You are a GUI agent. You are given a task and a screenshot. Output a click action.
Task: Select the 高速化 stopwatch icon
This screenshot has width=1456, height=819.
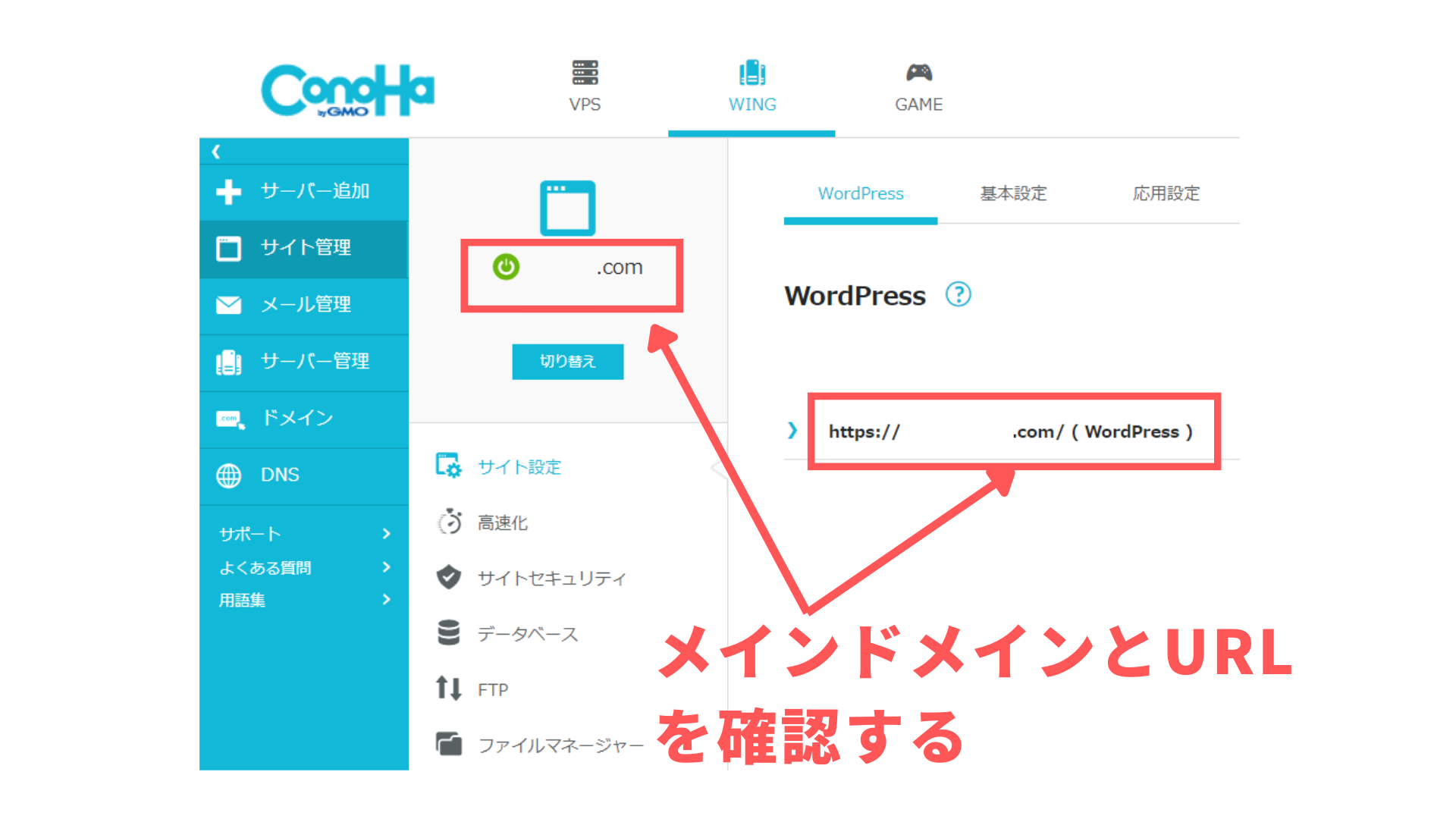[449, 522]
